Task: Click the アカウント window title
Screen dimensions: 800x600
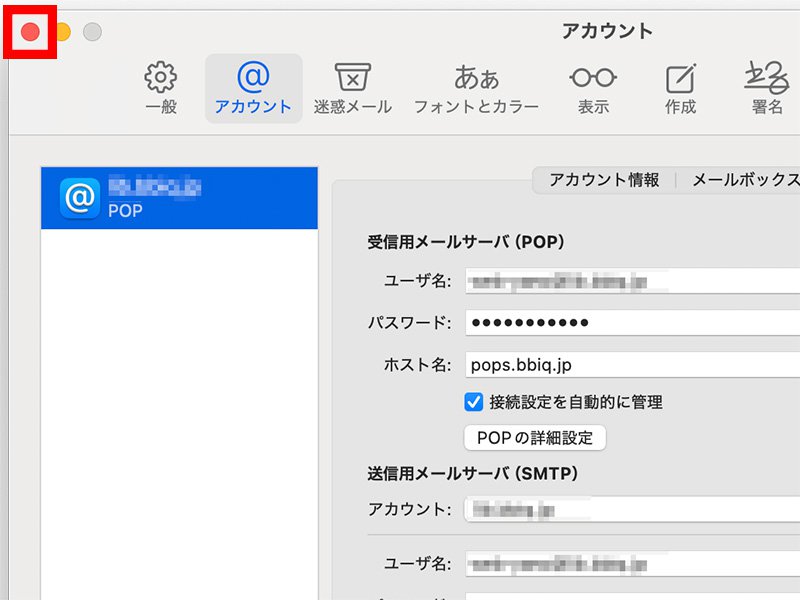Action: (x=607, y=31)
